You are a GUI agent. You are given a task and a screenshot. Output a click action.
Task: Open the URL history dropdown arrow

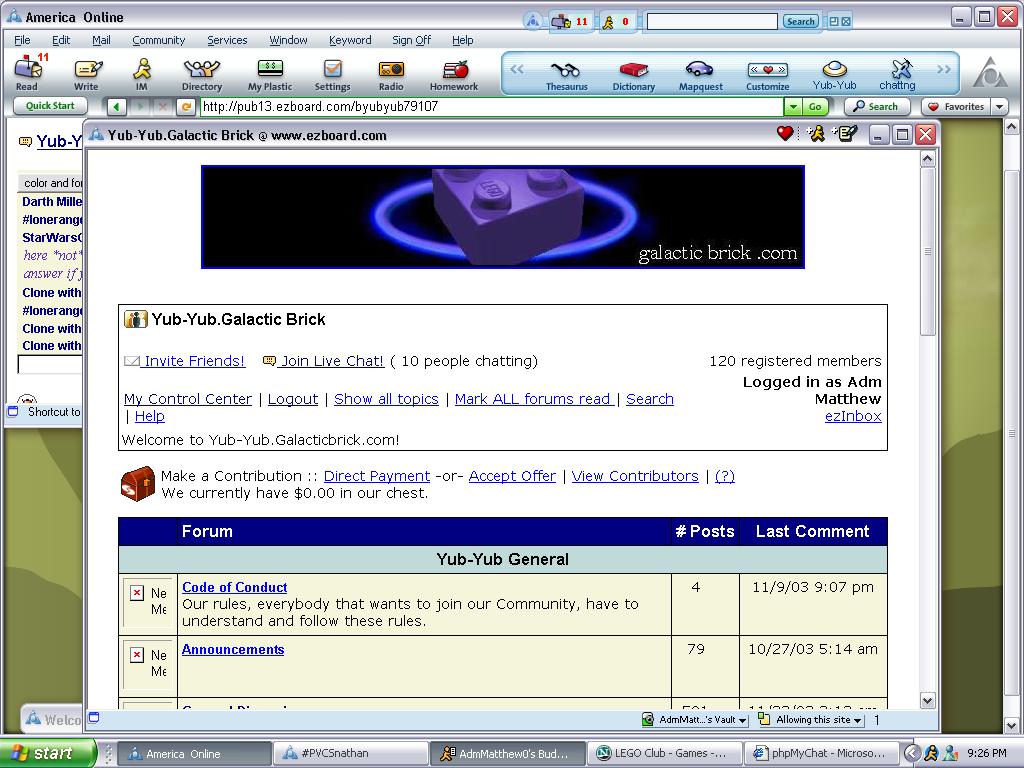[x=792, y=106]
